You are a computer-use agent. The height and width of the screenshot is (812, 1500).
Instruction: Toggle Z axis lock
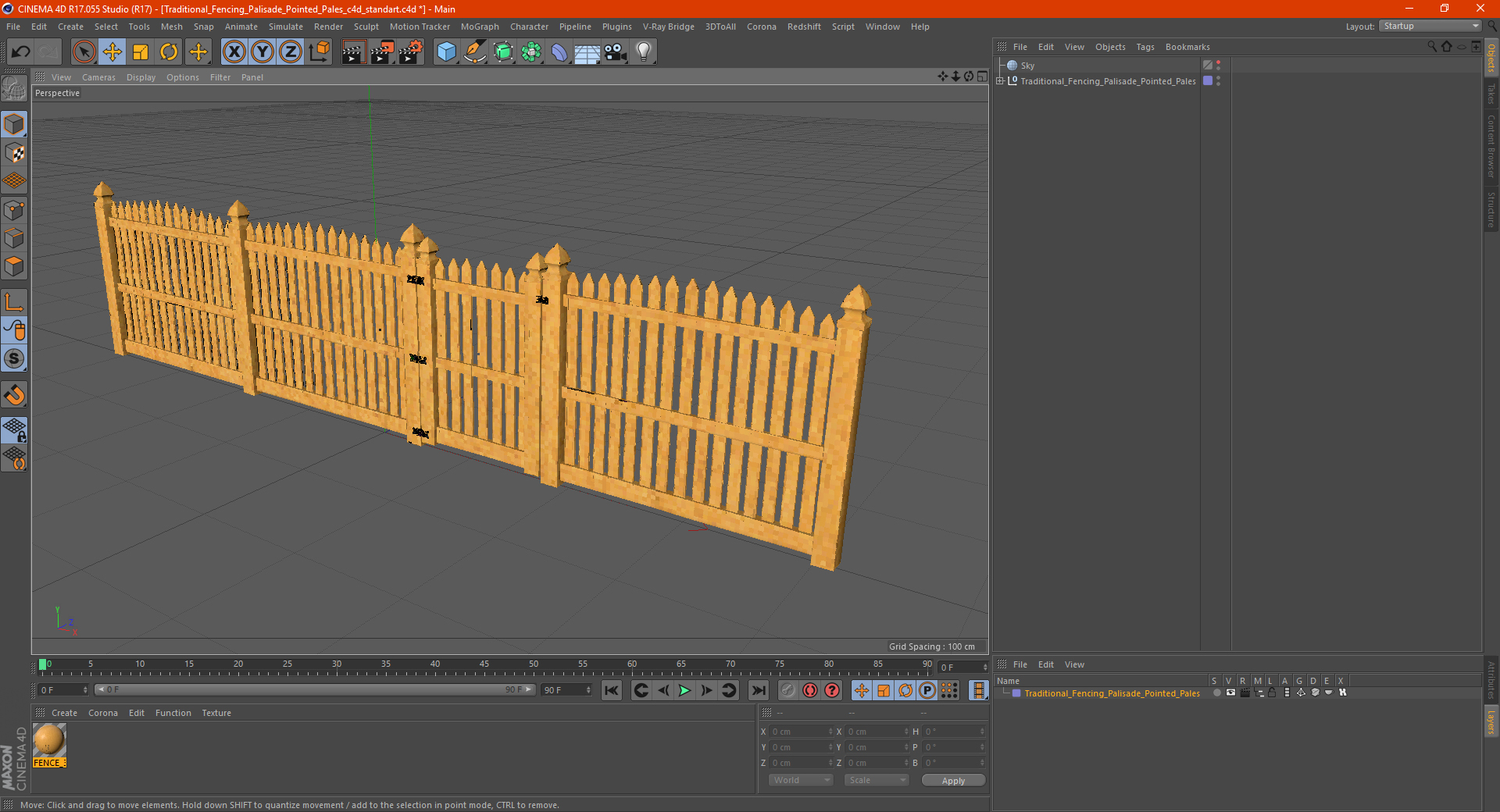tap(291, 52)
